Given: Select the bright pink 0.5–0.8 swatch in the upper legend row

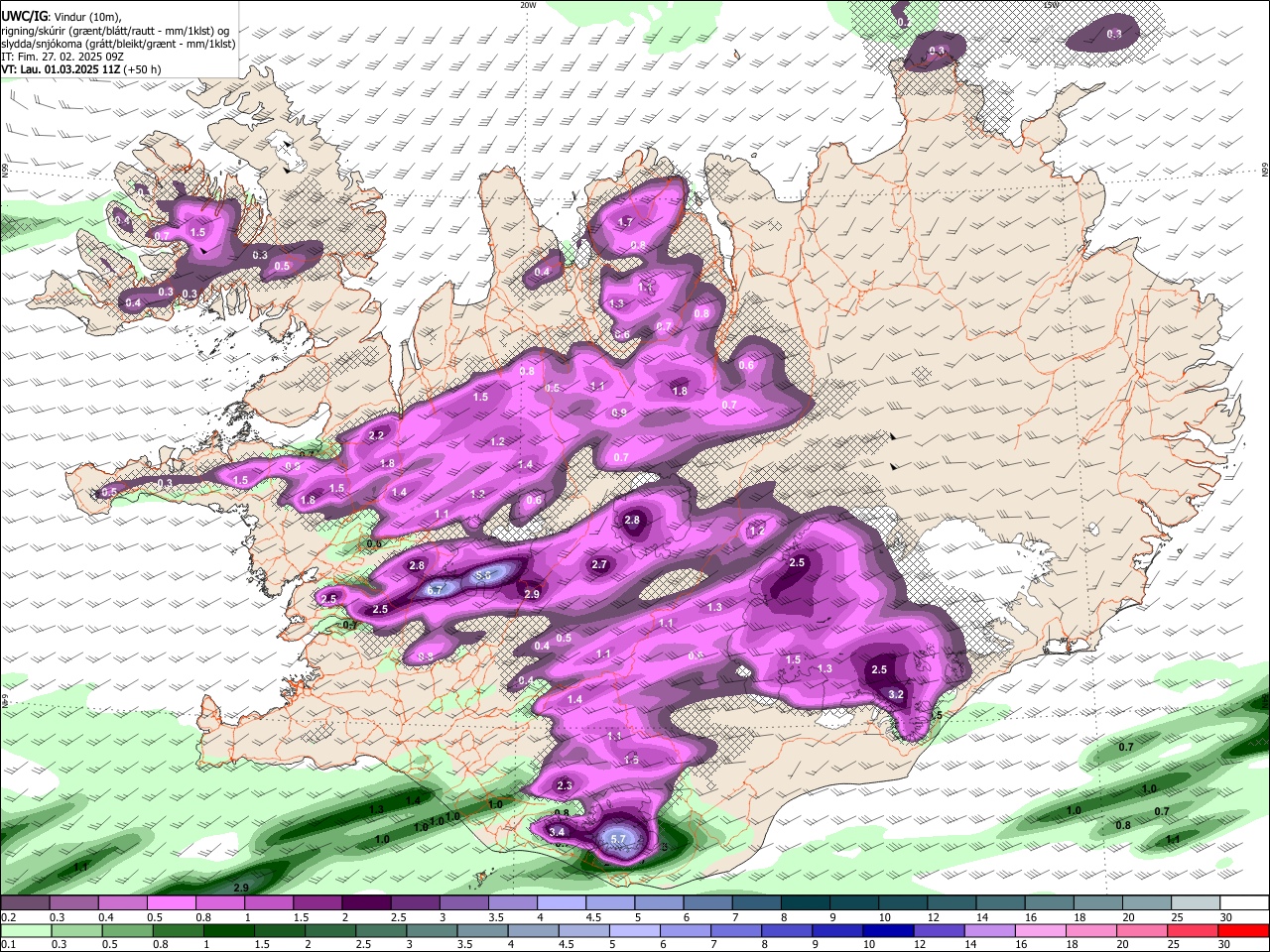Looking at the screenshot, I should coord(171,903).
